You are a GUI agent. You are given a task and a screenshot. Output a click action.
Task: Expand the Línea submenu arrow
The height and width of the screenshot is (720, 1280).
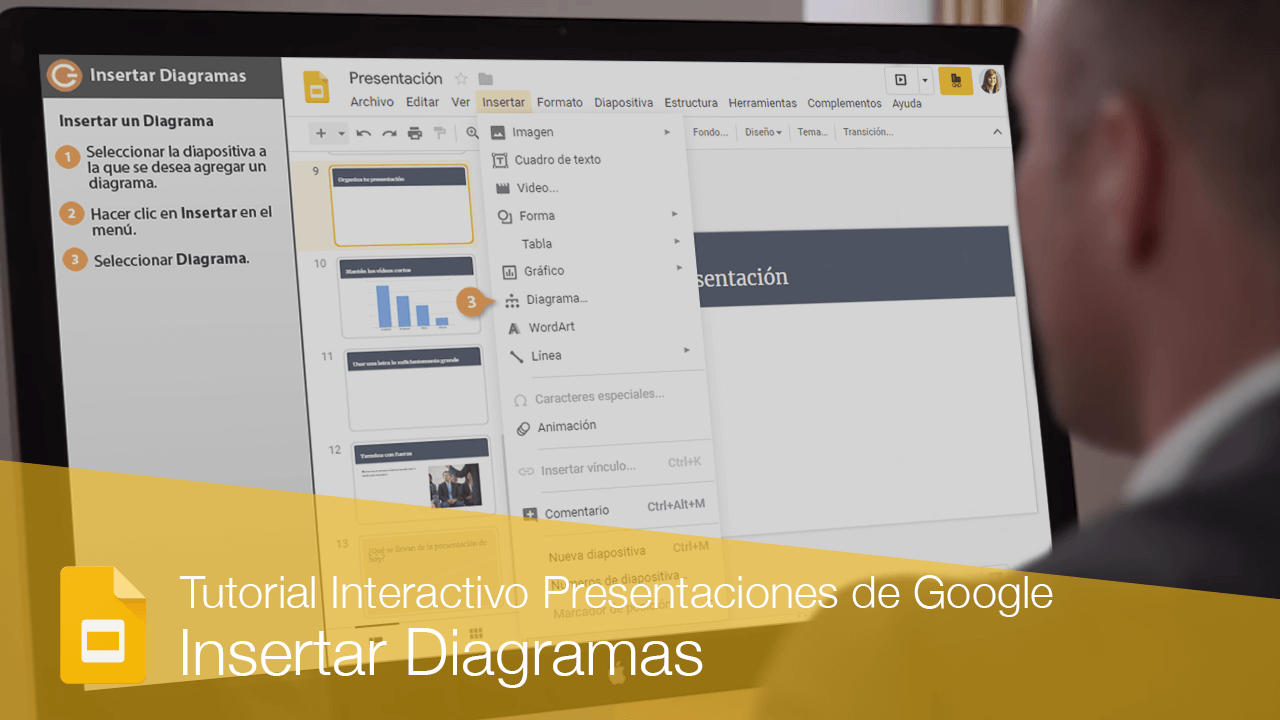pyautogui.click(x=687, y=350)
